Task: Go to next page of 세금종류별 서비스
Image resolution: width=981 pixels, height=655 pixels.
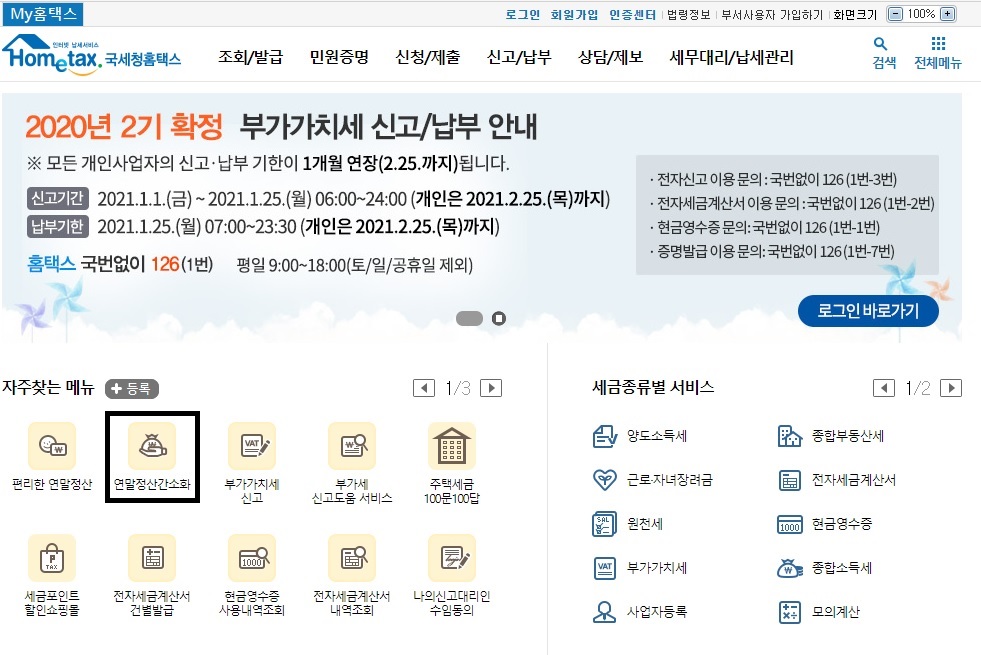Action: point(951,388)
